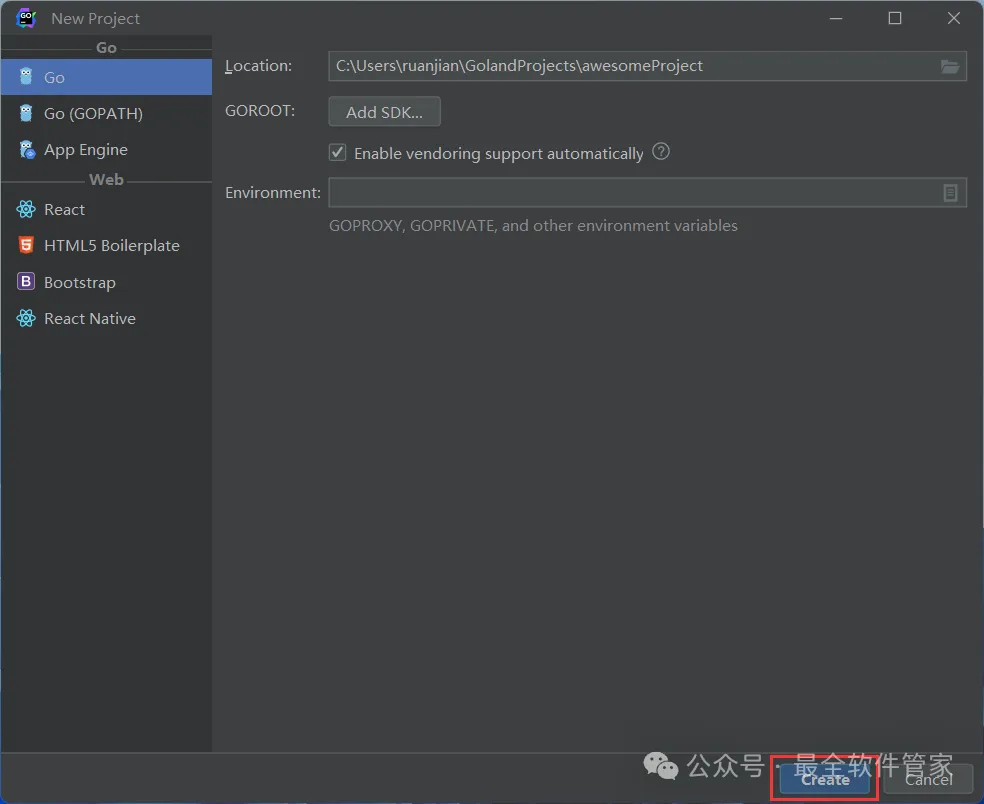Maximize the New Project window
The image size is (984, 804).
tap(895, 18)
